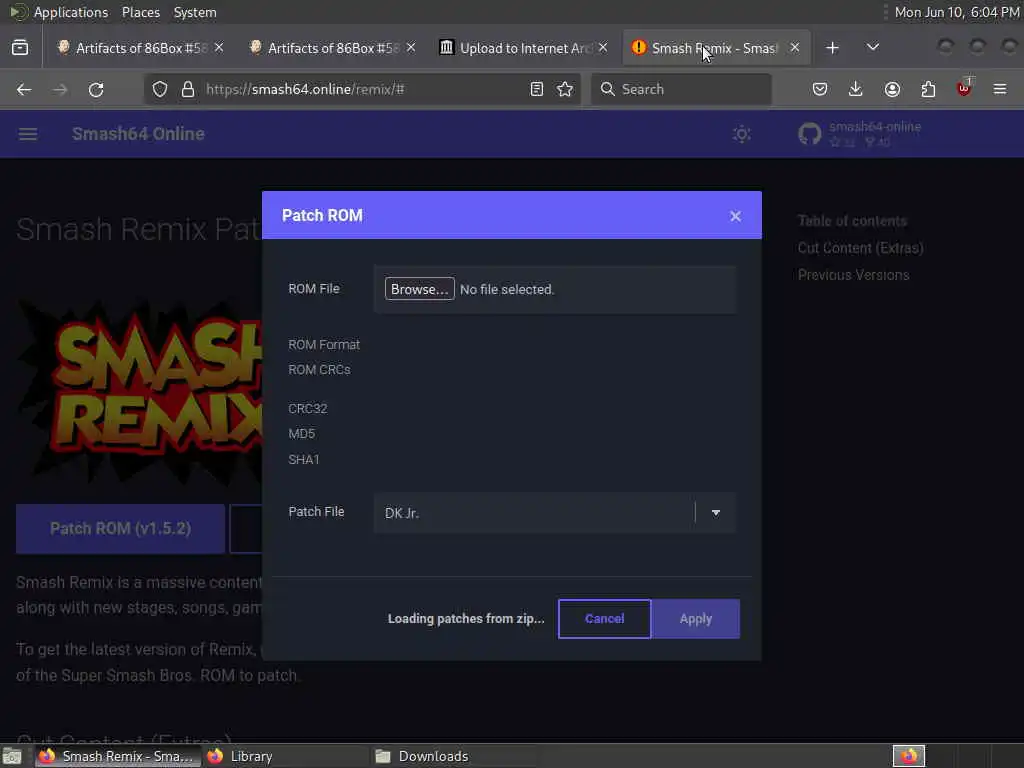Close the Patch ROM dialog
This screenshot has width=1024, height=768.
click(735, 216)
